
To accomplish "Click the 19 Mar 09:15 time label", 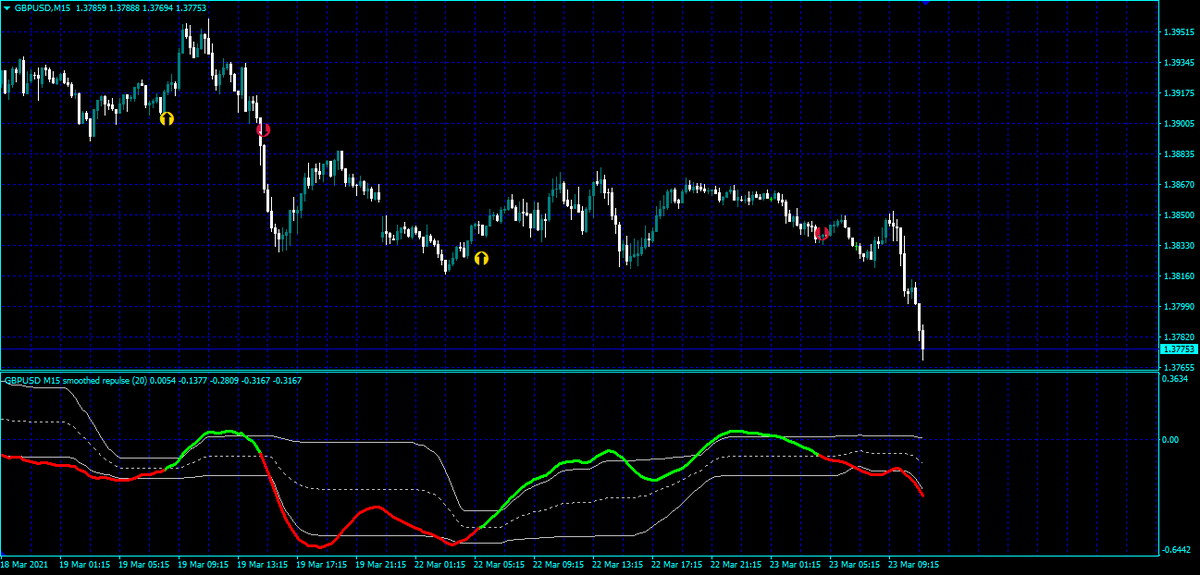I will 204,565.
